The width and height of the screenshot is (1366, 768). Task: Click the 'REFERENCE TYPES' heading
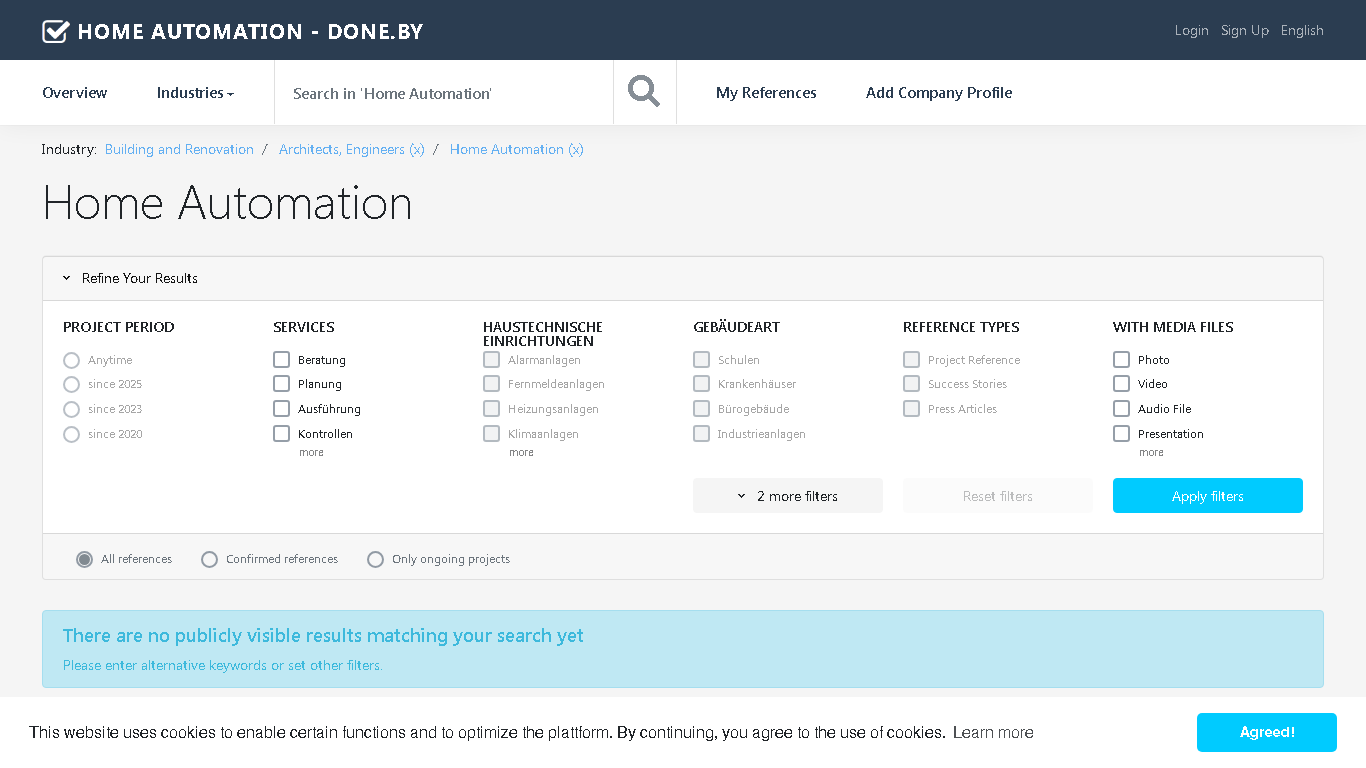click(961, 327)
